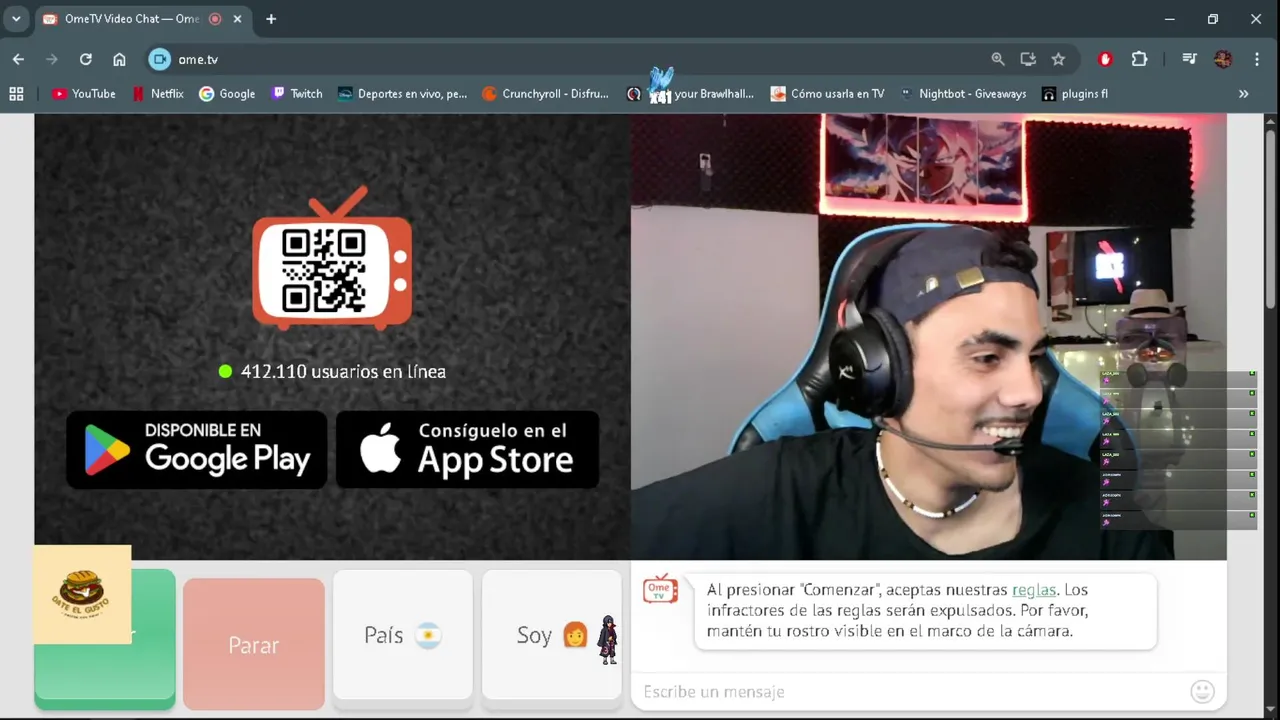Open the Google bookmark
Viewport: 1280px width, 720px height.
227,94
